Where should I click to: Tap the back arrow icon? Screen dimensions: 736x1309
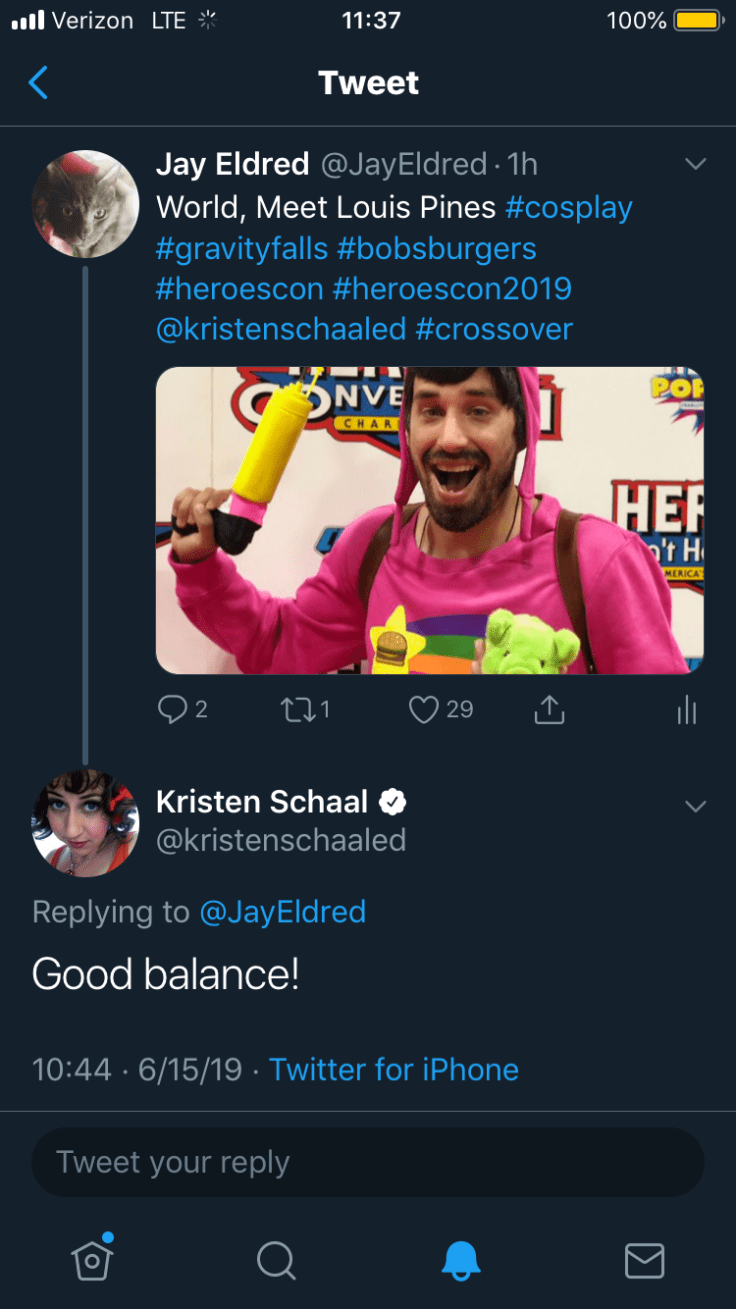pyautogui.click(x=38, y=83)
